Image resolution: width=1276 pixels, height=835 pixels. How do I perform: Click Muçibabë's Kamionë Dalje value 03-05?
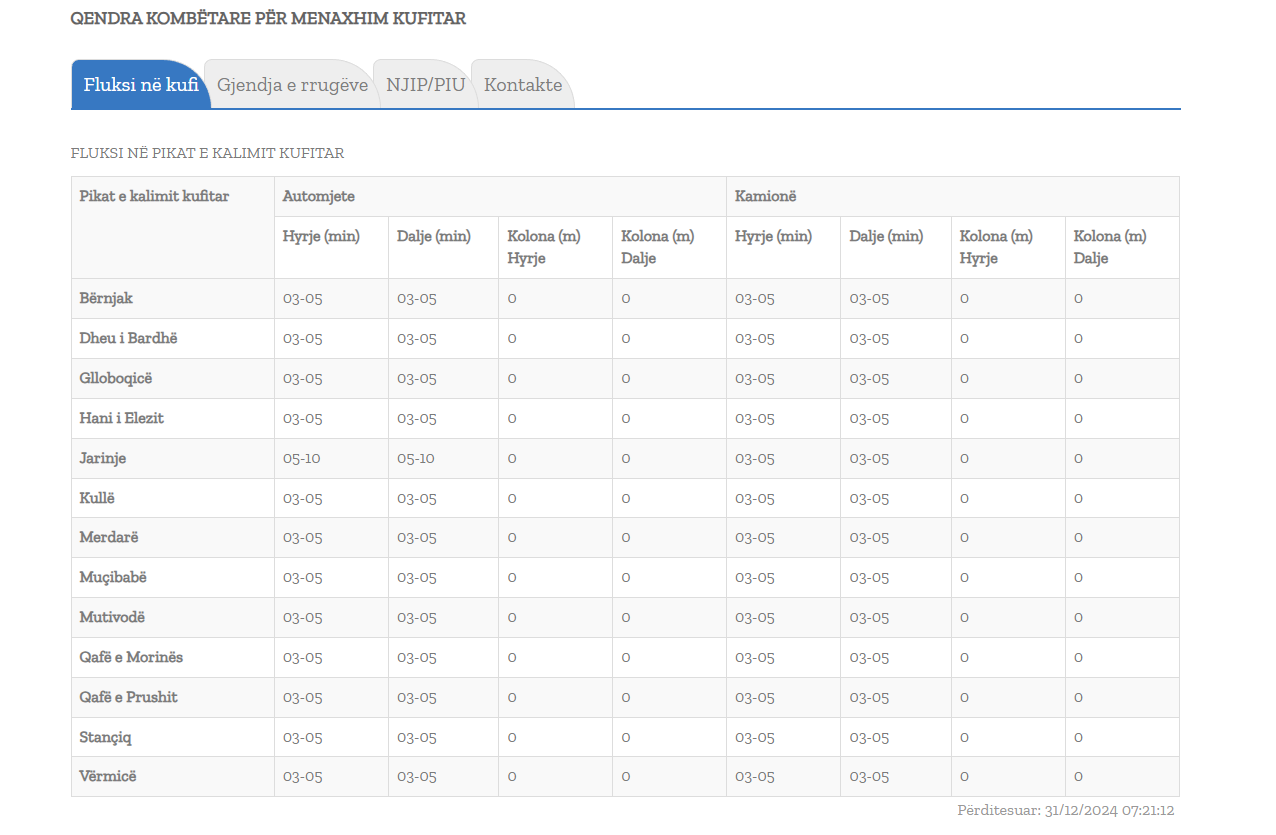tap(870, 577)
